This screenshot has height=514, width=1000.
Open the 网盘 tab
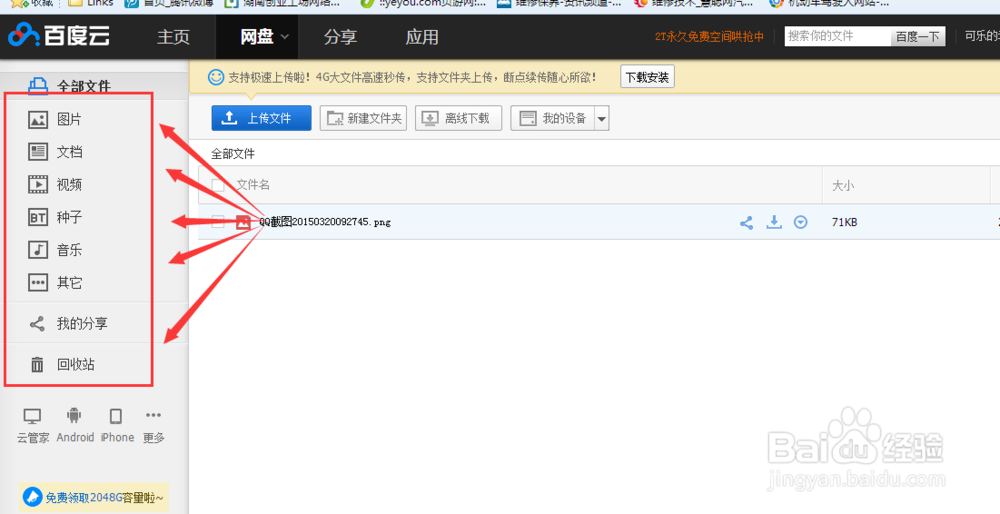257,37
